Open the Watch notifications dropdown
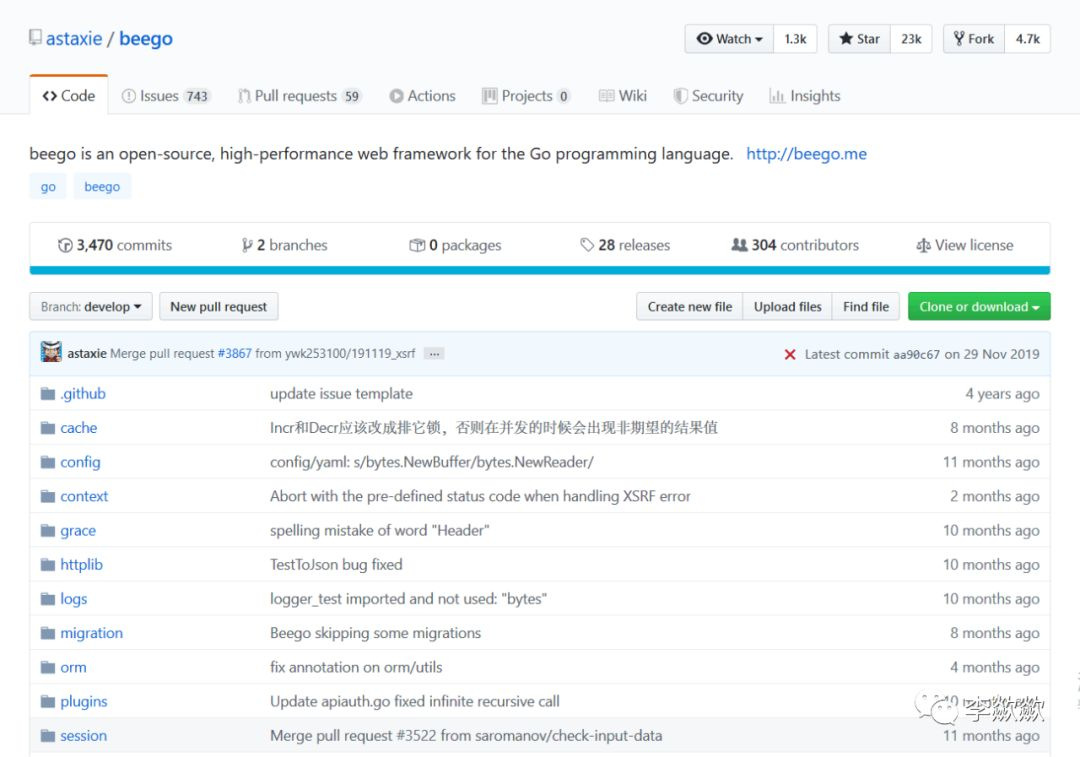The width and height of the screenshot is (1080, 757). [x=730, y=39]
